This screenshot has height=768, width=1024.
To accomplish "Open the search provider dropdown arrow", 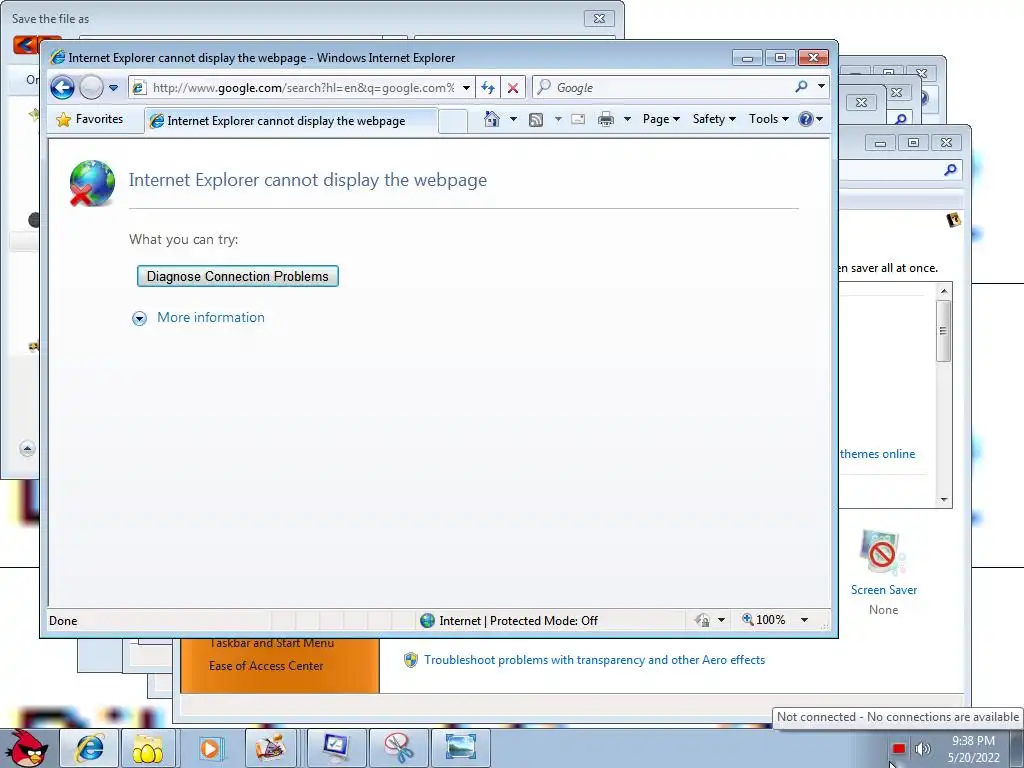I will [x=822, y=87].
